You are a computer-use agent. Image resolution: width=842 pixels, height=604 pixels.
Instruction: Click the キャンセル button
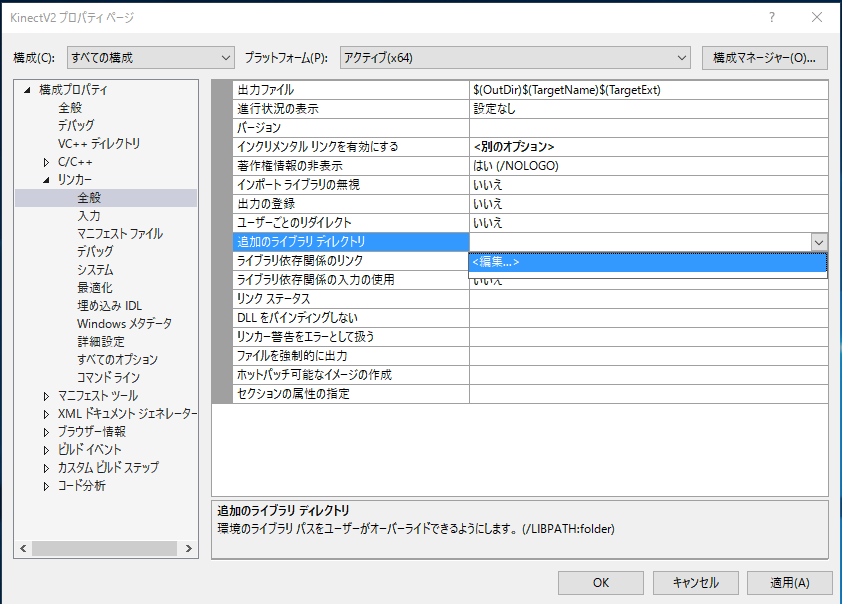(695, 582)
